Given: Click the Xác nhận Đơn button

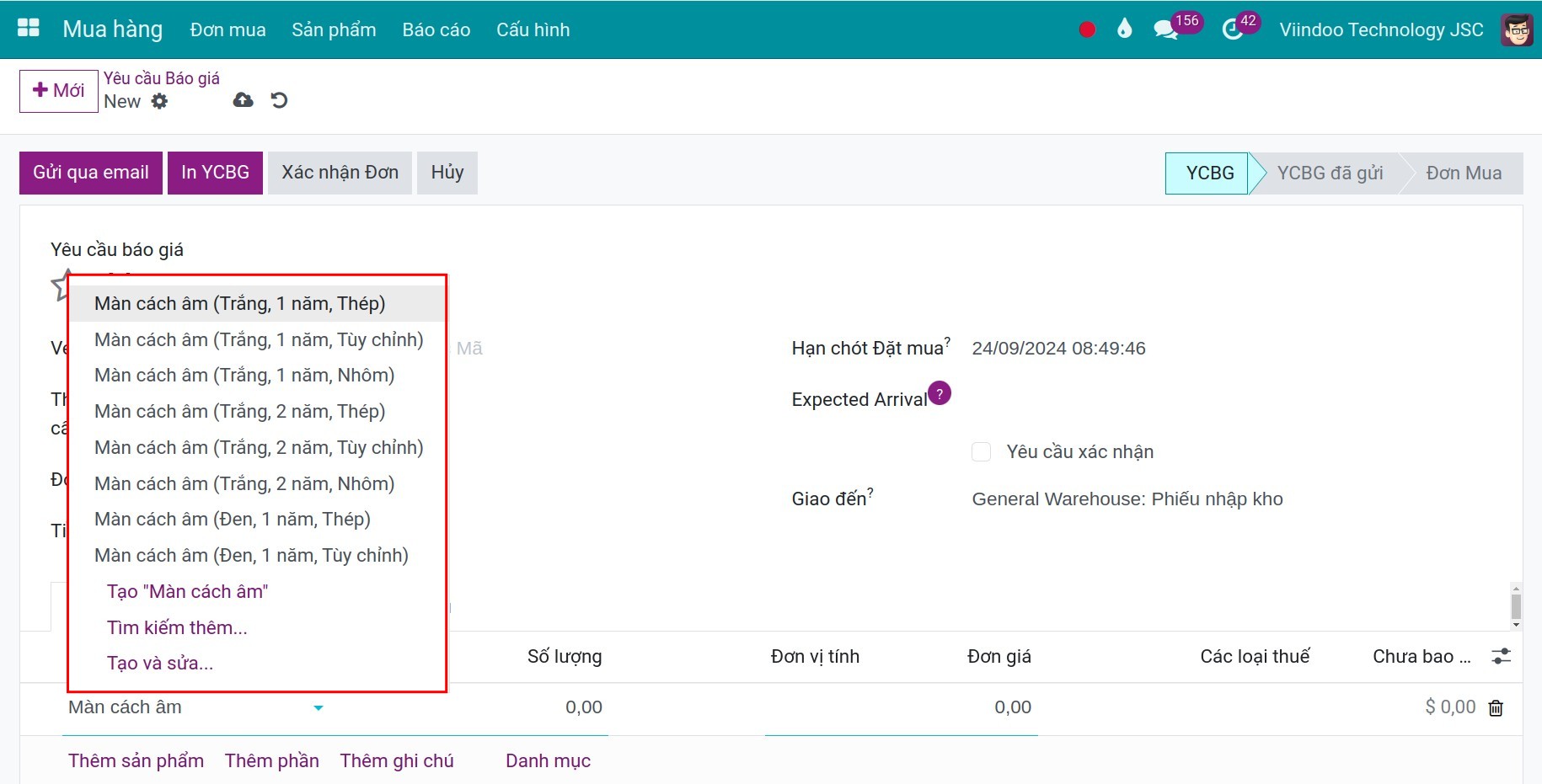Looking at the screenshot, I should [340, 173].
